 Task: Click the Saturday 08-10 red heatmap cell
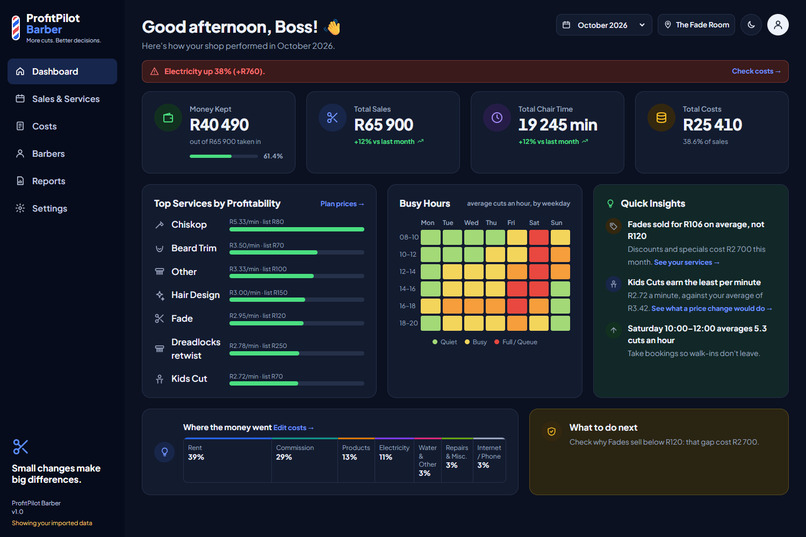(539, 237)
